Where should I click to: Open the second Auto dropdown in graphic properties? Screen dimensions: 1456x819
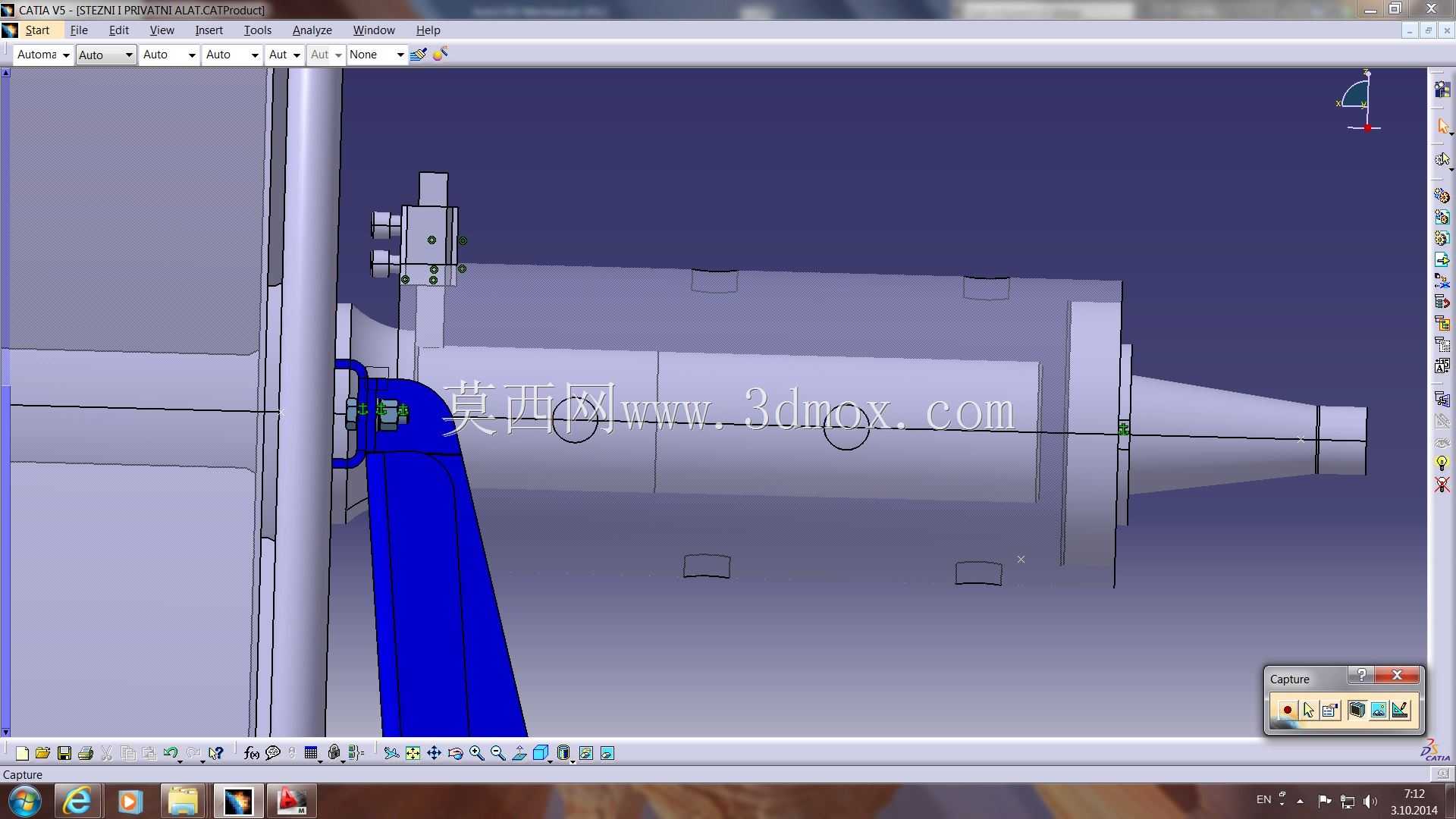click(106, 55)
